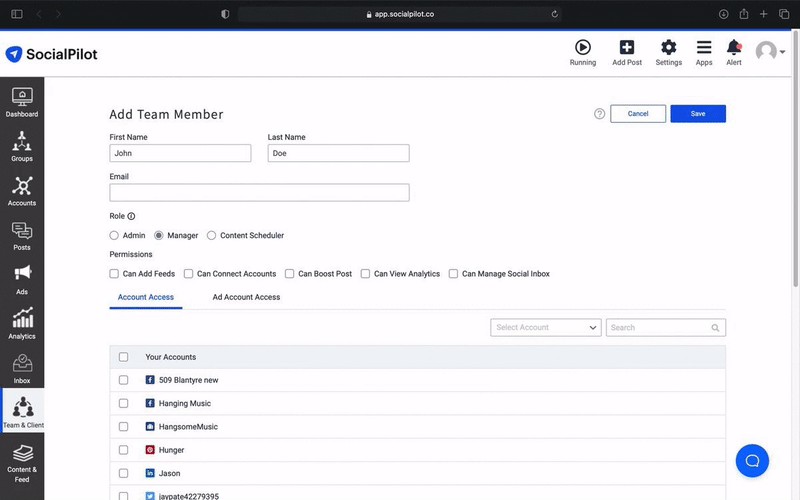Open the Analytics sidebar icon
Screen dimensions: 800x500
[x=22, y=324]
